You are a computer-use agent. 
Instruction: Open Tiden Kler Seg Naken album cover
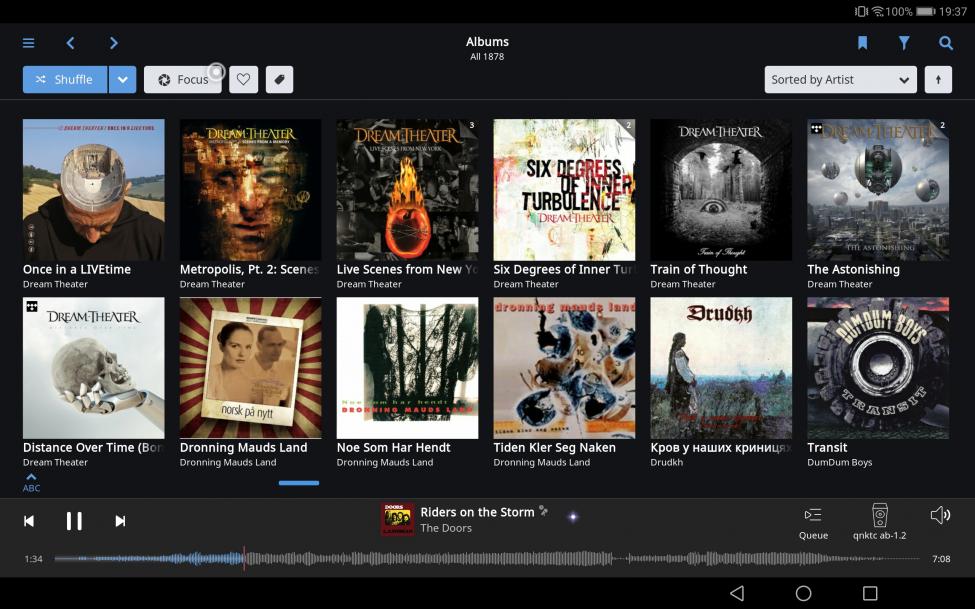click(x=564, y=368)
